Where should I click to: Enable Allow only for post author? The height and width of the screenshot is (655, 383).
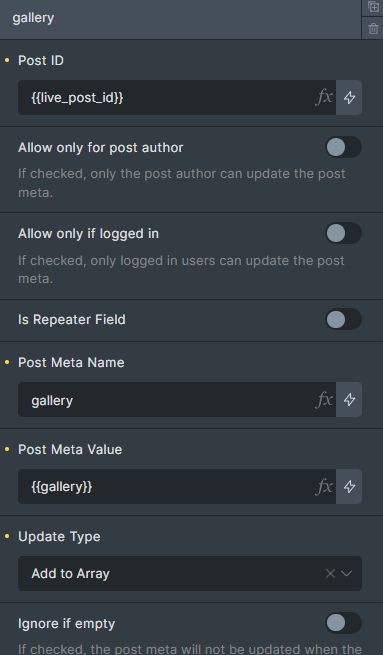pyautogui.click(x=343, y=147)
